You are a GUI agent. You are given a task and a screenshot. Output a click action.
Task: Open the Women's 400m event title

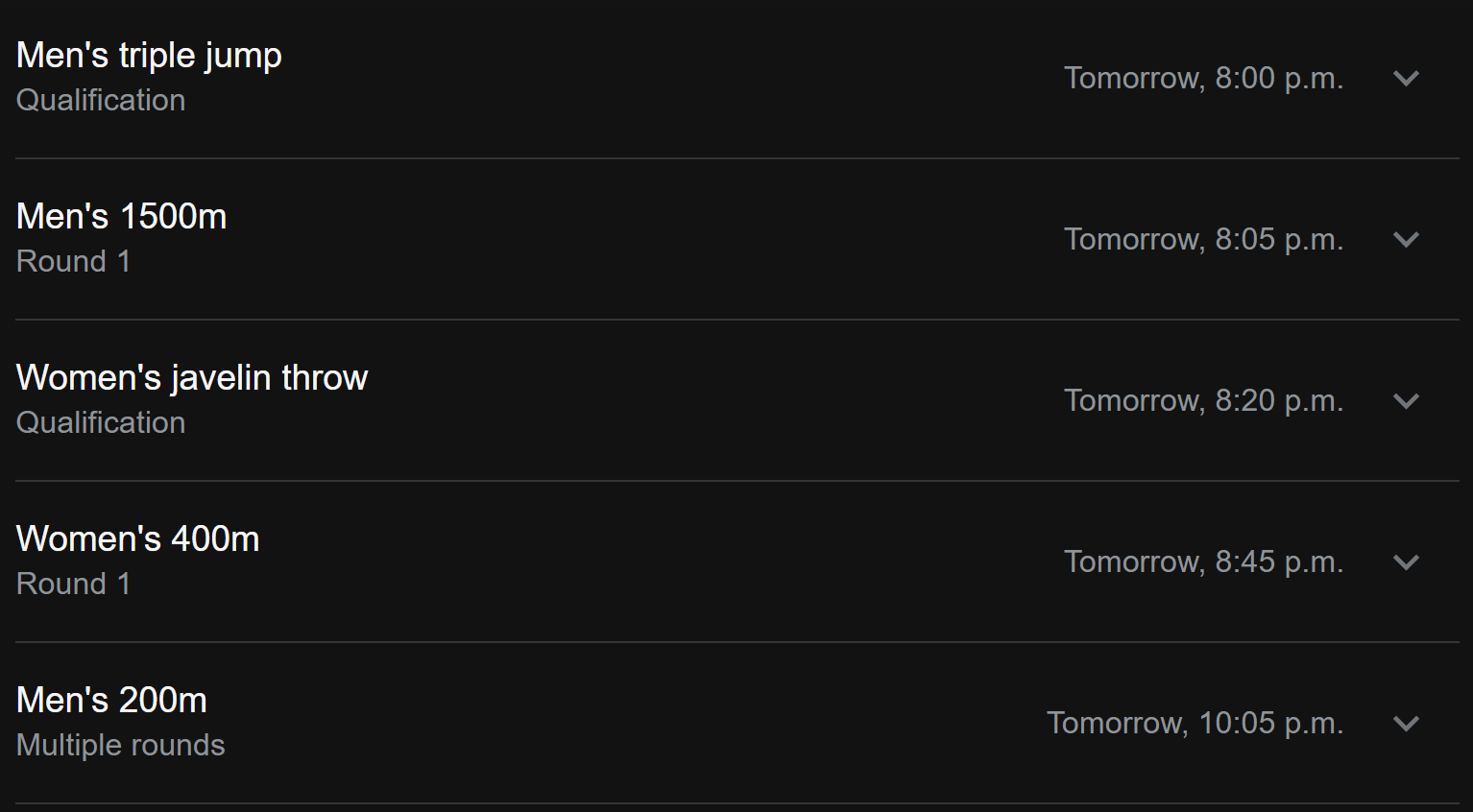click(x=137, y=538)
